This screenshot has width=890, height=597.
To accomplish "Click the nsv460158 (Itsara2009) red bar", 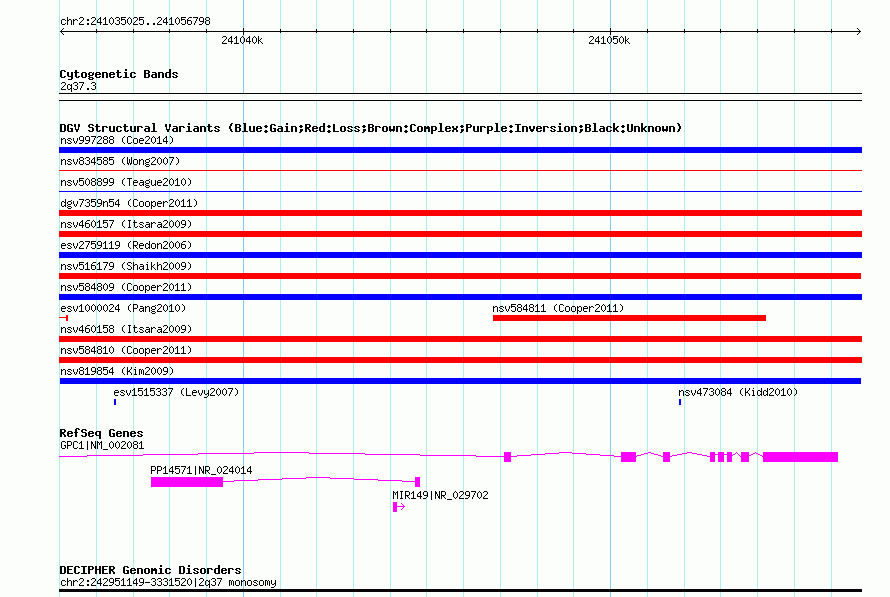I will pos(460,339).
